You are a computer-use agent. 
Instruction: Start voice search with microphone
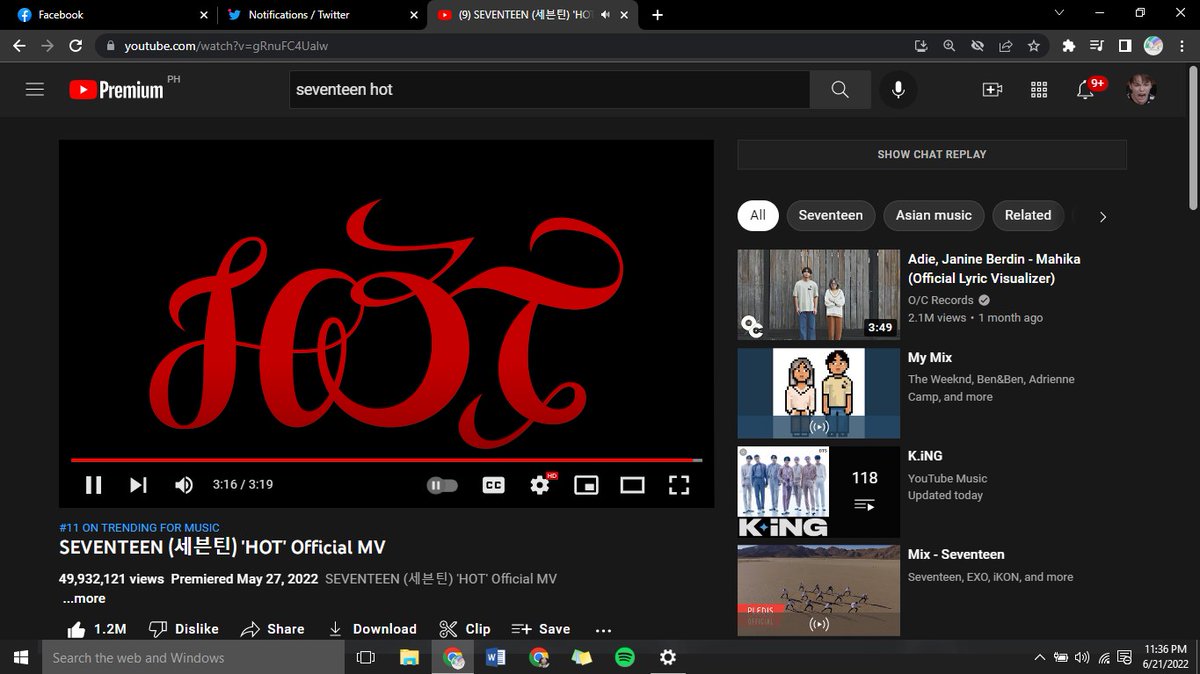(x=898, y=89)
